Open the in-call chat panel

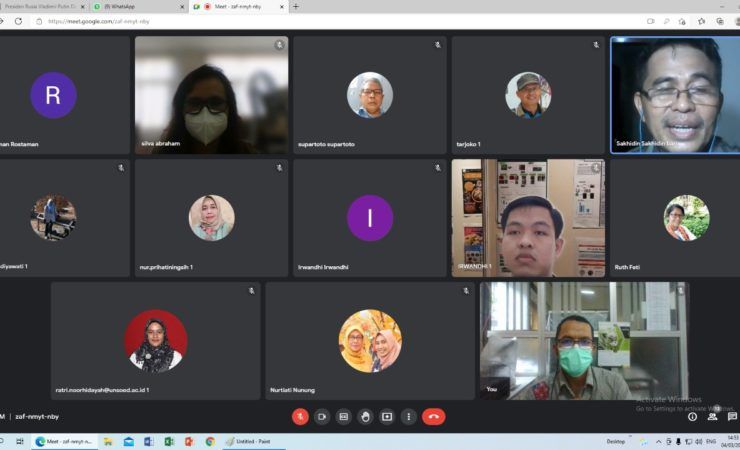coord(732,417)
